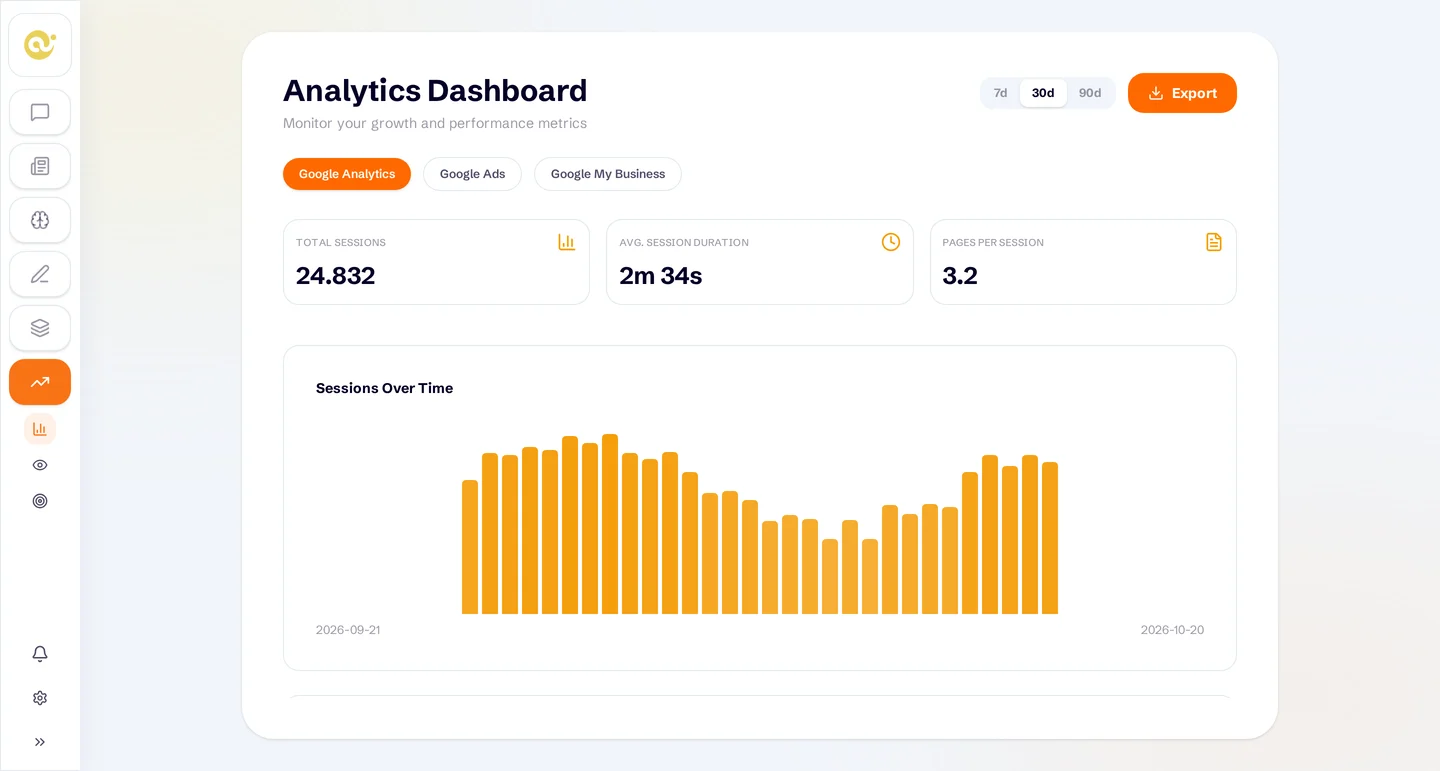Open notifications bell icon

click(40, 654)
